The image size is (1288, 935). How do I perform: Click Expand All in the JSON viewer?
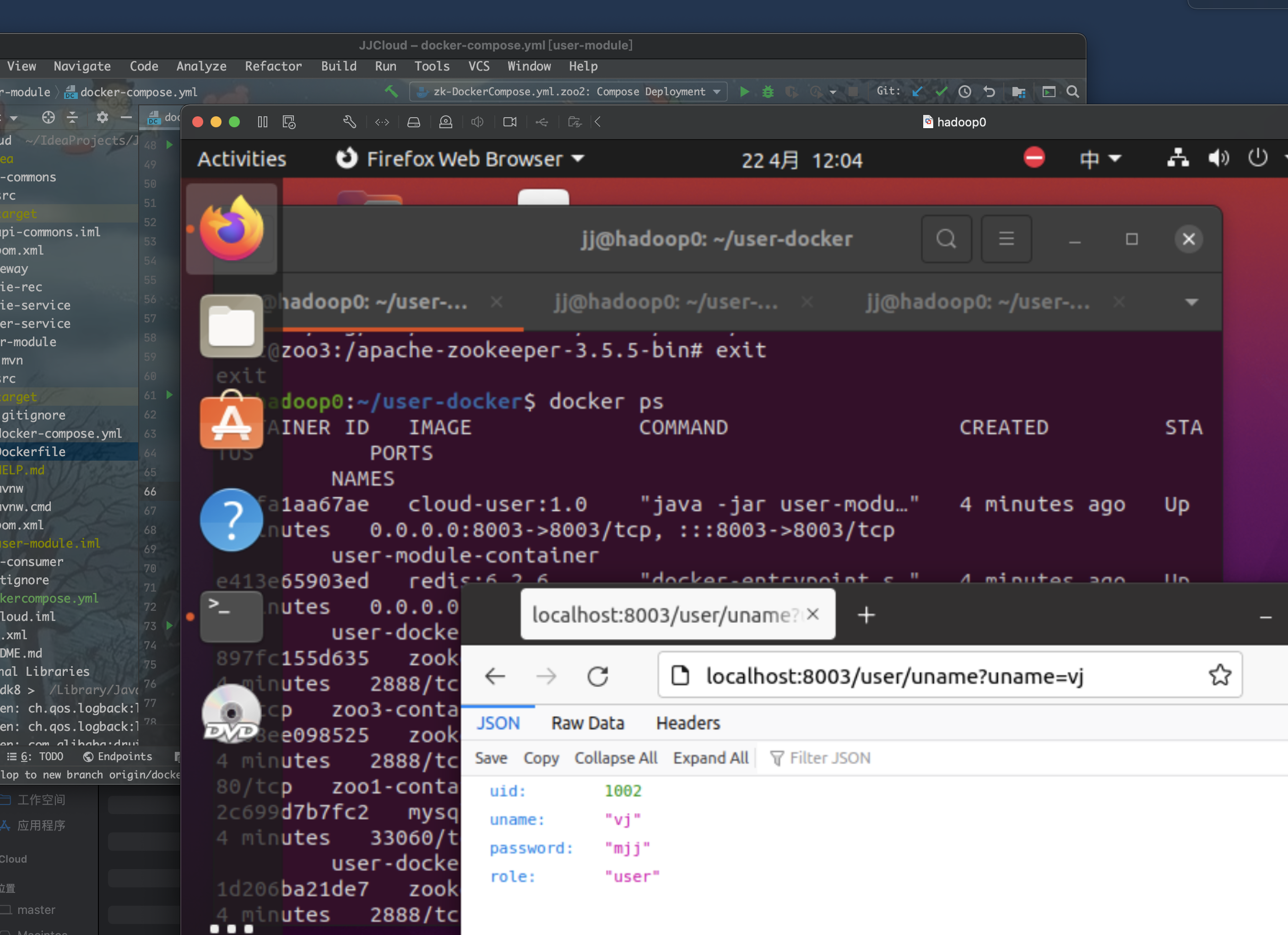pyautogui.click(x=710, y=758)
